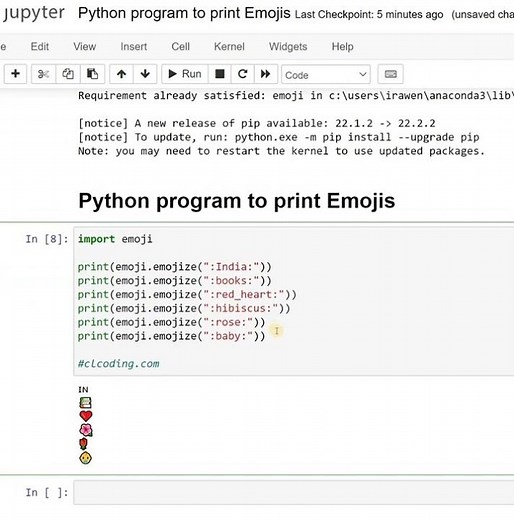Restart kernel and run all fast-forward icon

266,74
